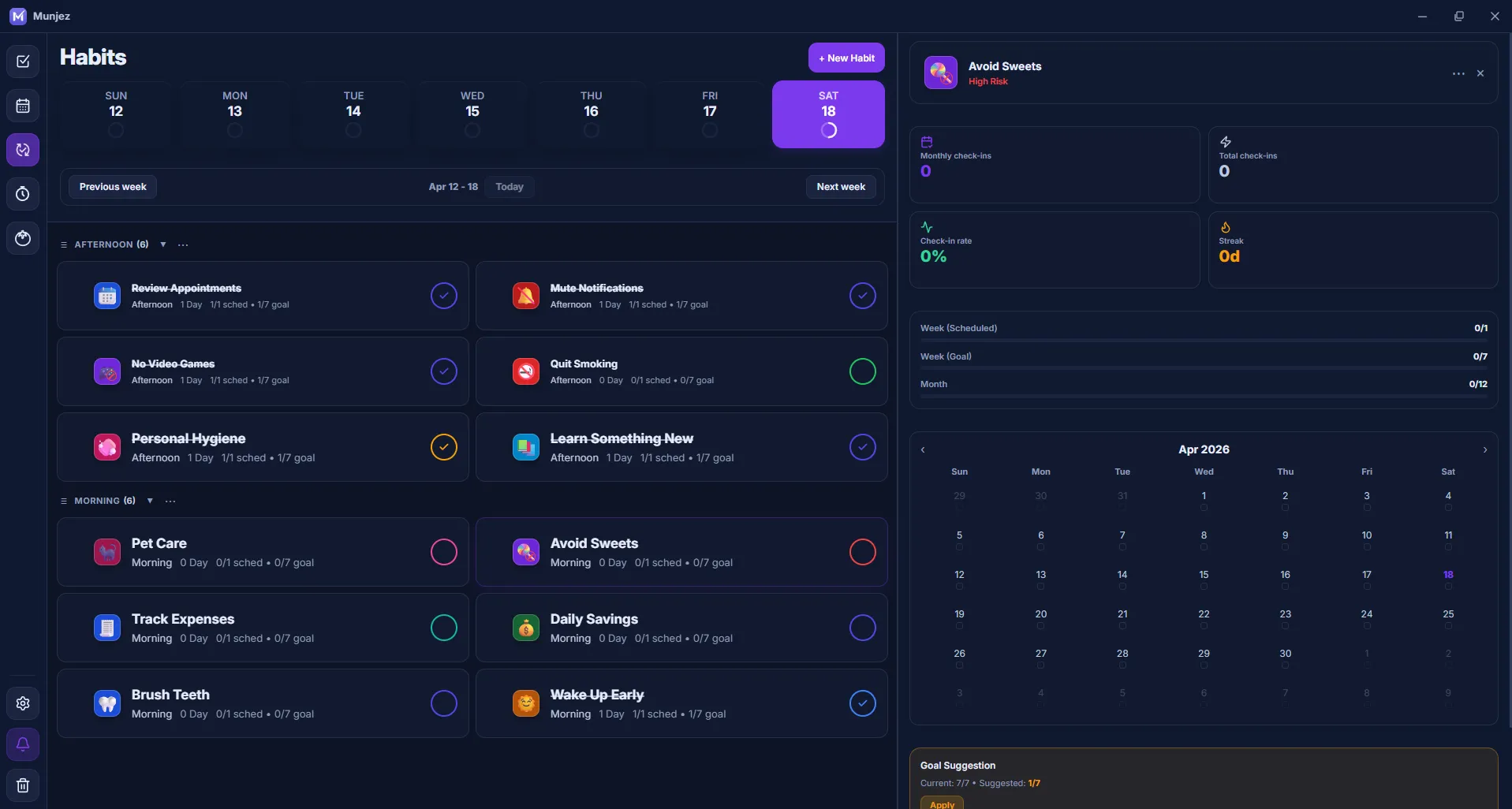Click Month progress bar
Viewport: 1512px width, 809px height.
click(1204, 396)
